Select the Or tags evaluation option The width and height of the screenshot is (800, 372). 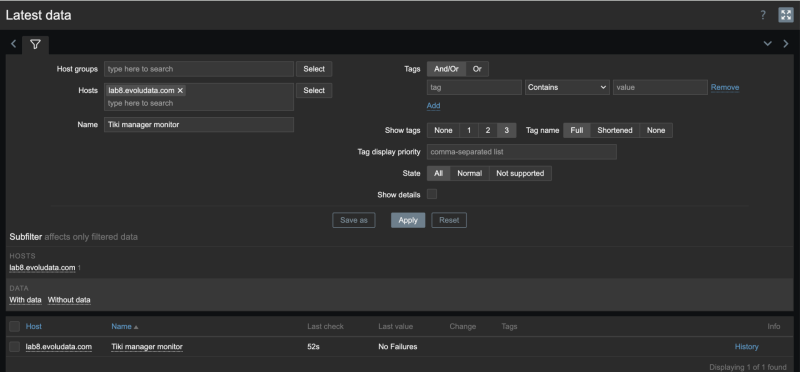tap(477, 69)
